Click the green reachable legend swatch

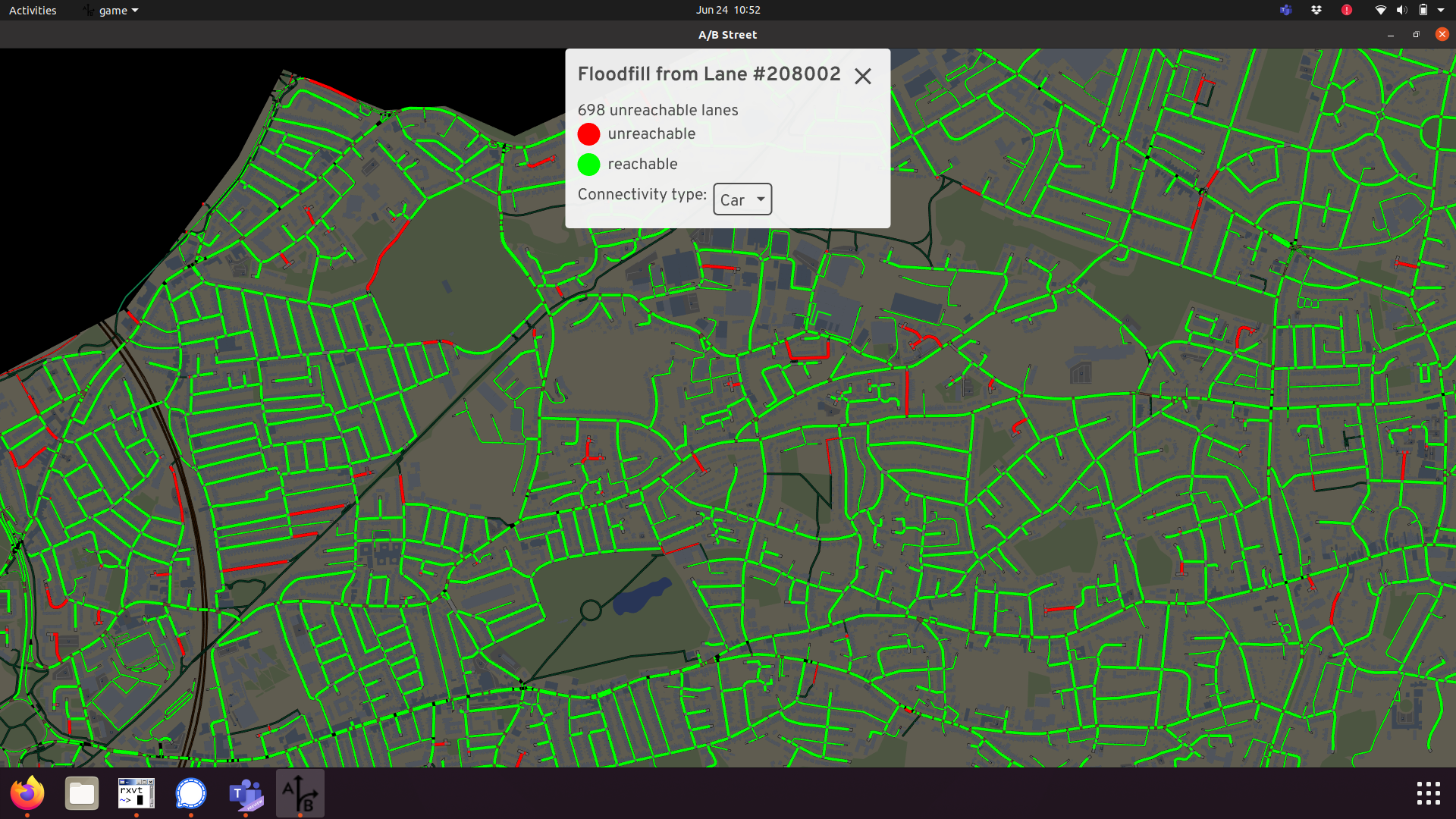coord(588,165)
